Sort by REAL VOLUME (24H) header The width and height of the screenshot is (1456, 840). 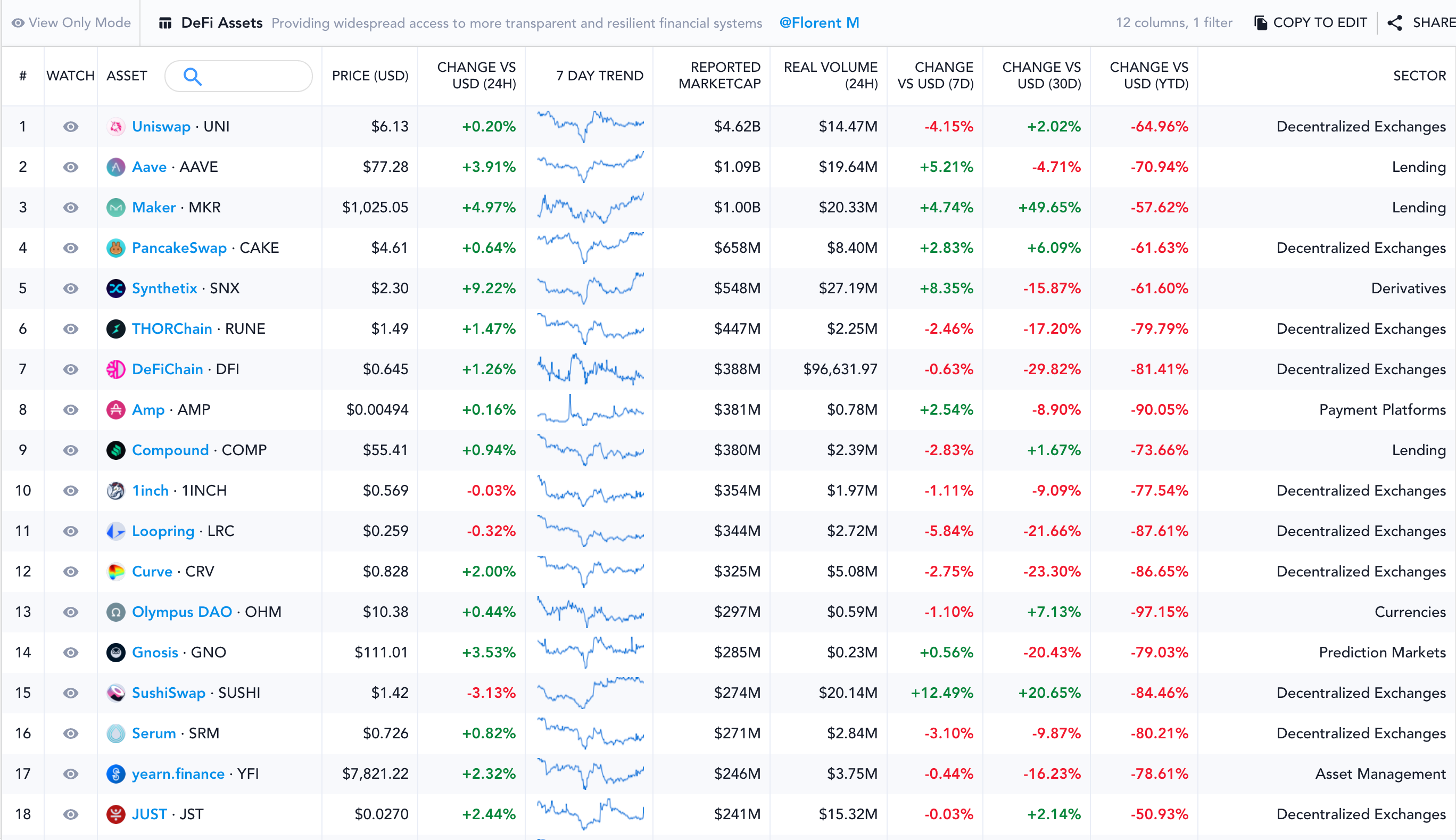[x=830, y=76]
